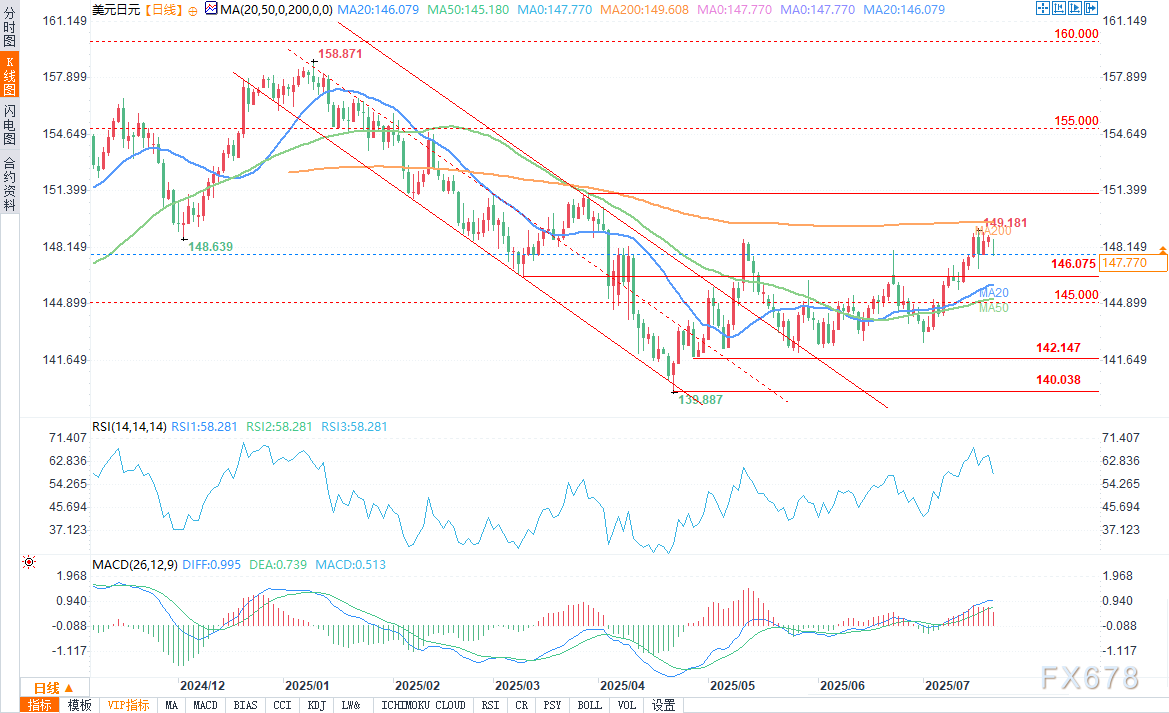The width and height of the screenshot is (1169, 713).
Task: Select the BOLL indicator tab
Action: (x=590, y=705)
